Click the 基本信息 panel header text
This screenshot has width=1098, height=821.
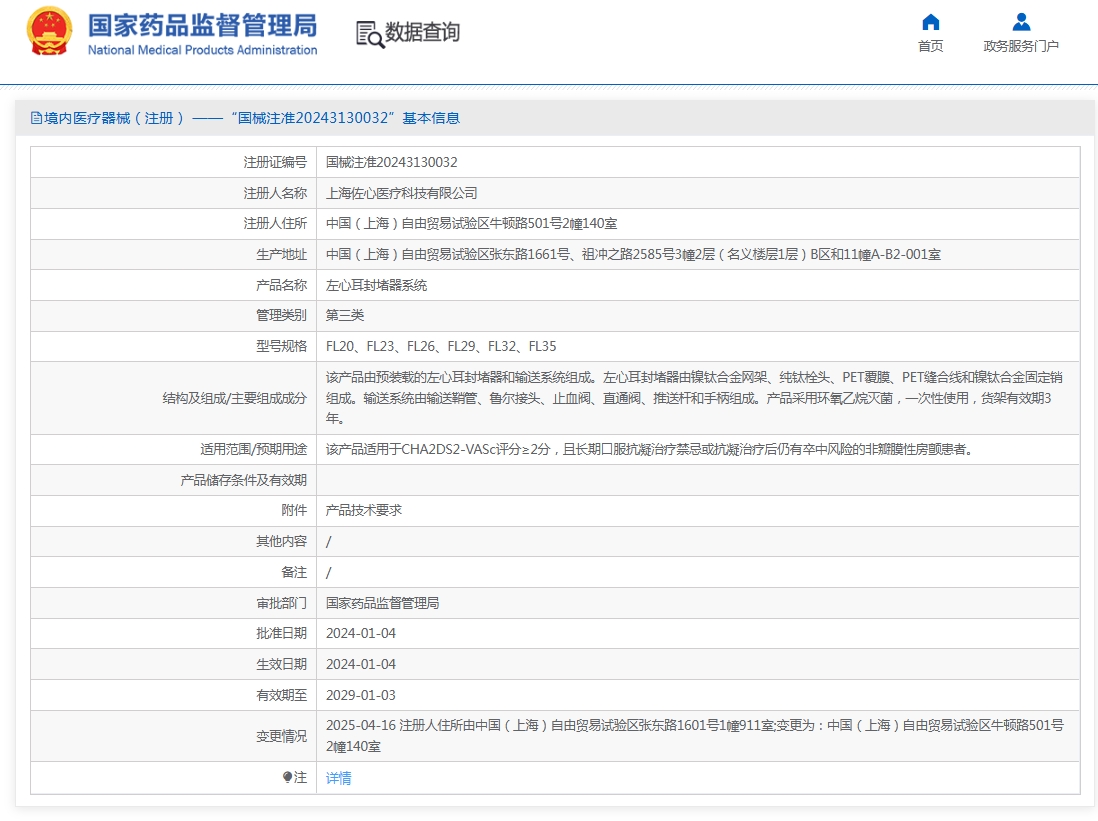click(x=431, y=118)
